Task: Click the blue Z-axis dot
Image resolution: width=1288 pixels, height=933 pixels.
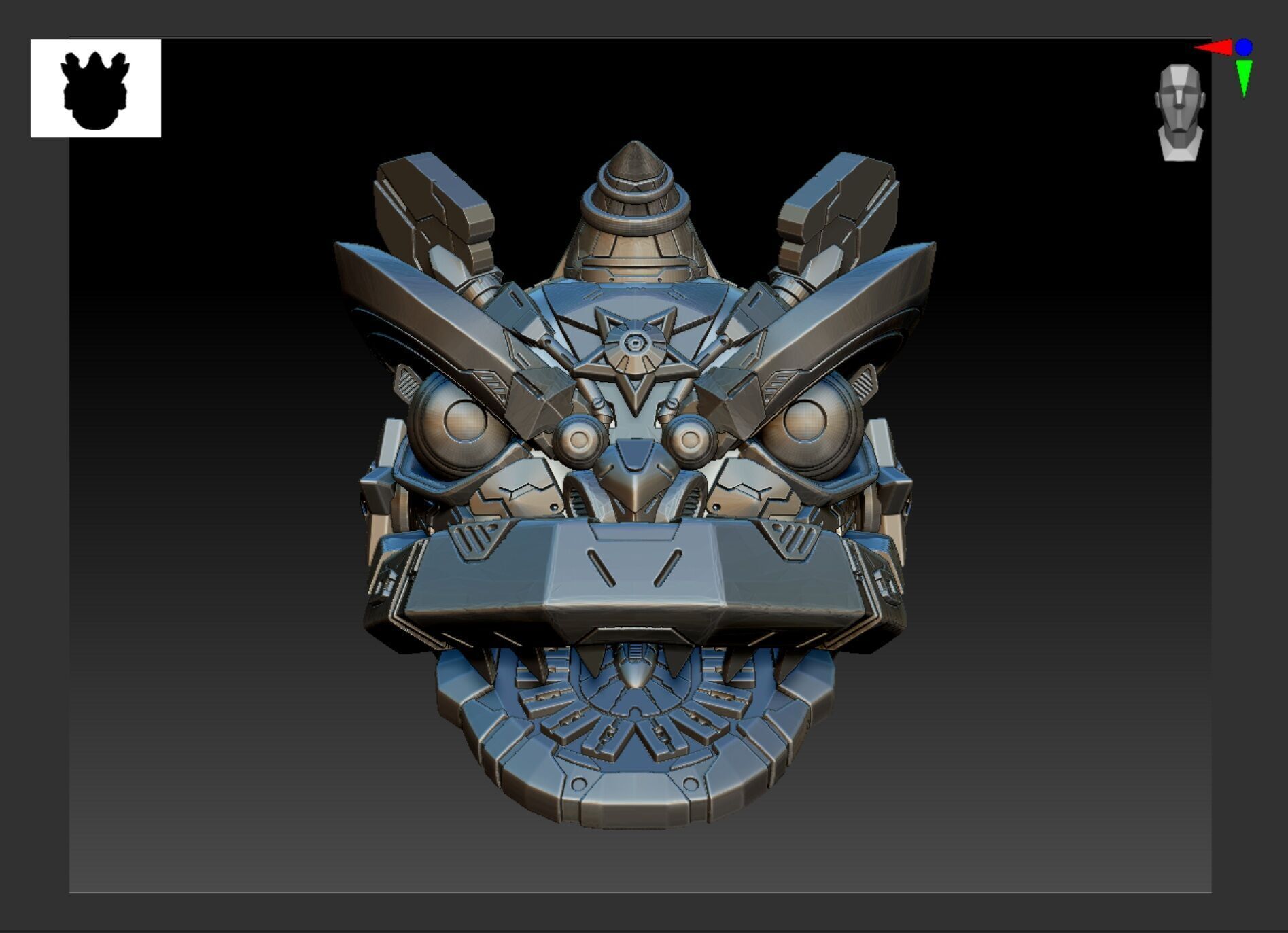Action: [1244, 48]
